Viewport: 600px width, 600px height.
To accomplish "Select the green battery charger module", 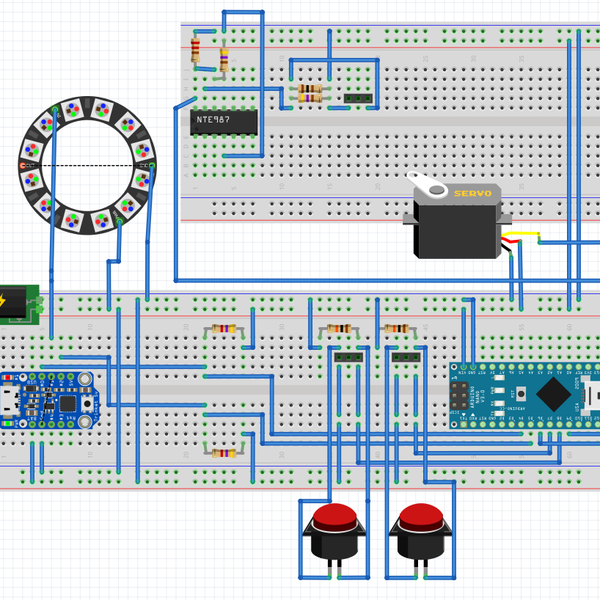I will click(x=19, y=305).
